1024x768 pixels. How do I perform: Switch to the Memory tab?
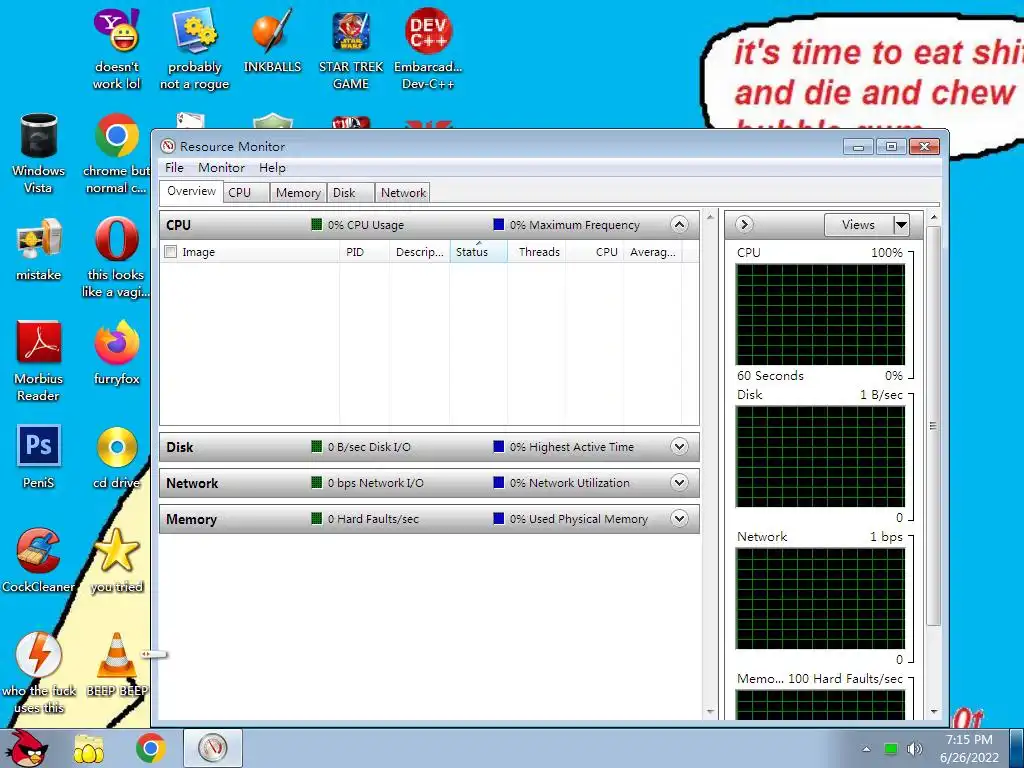pyautogui.click(x=298, y=193)
